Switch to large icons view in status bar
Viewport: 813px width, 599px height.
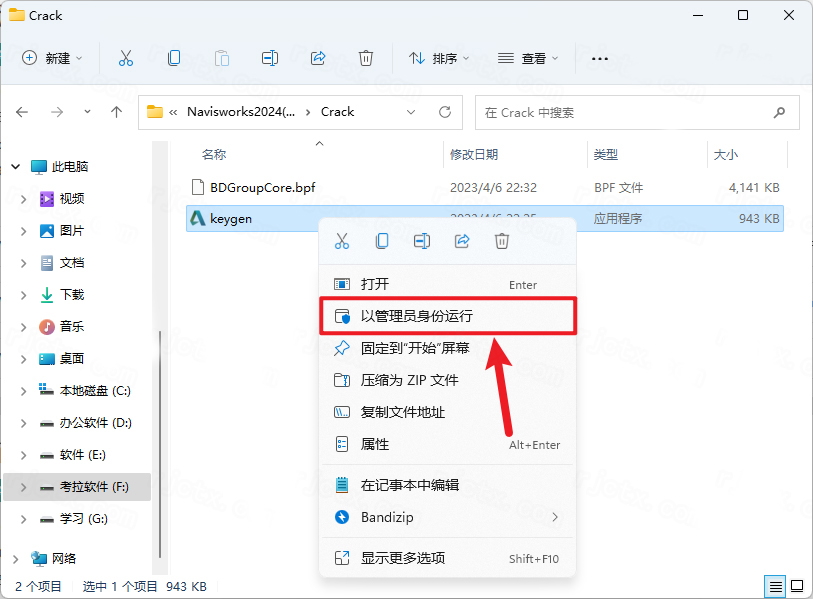coord(797,587)
